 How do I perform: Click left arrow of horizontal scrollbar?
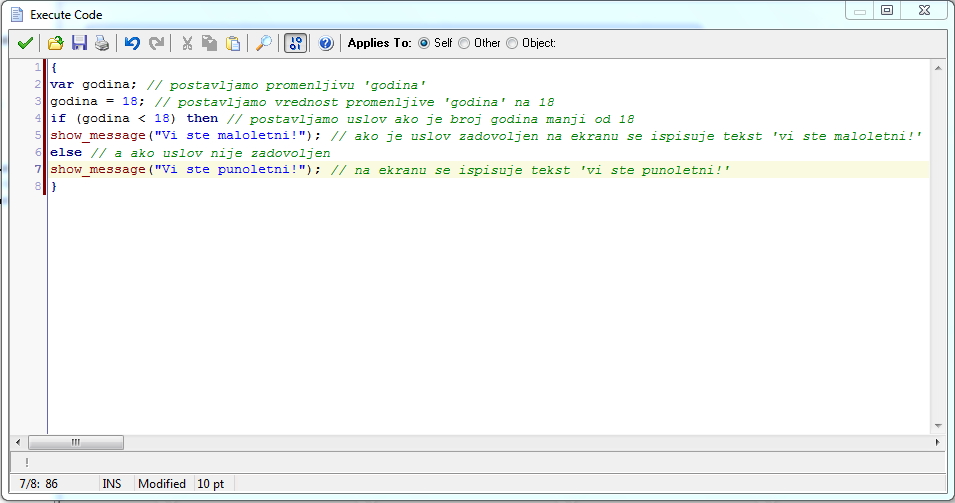(x=18, y=442)
